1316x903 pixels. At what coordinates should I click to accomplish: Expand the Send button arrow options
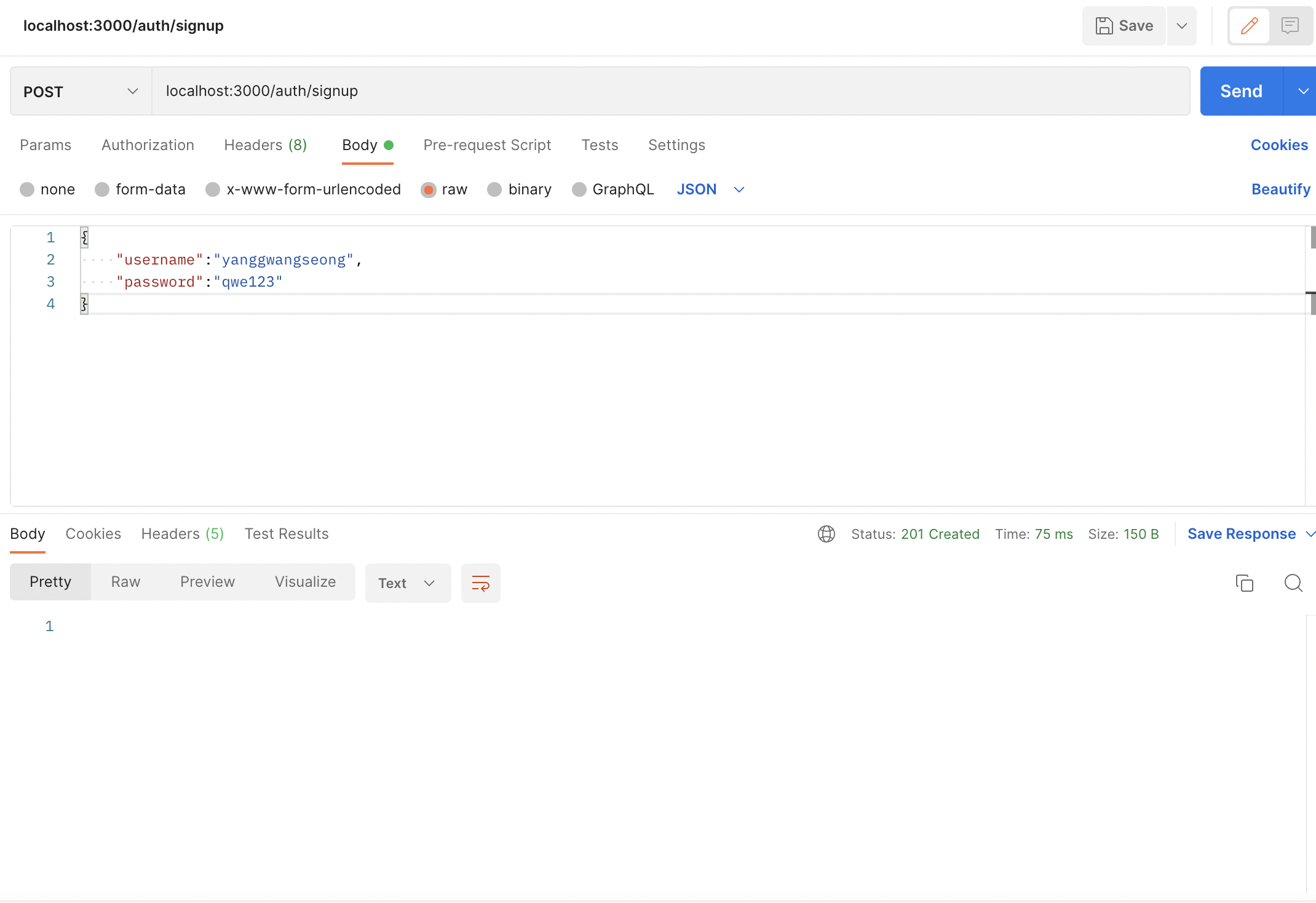click(1302, 92)
